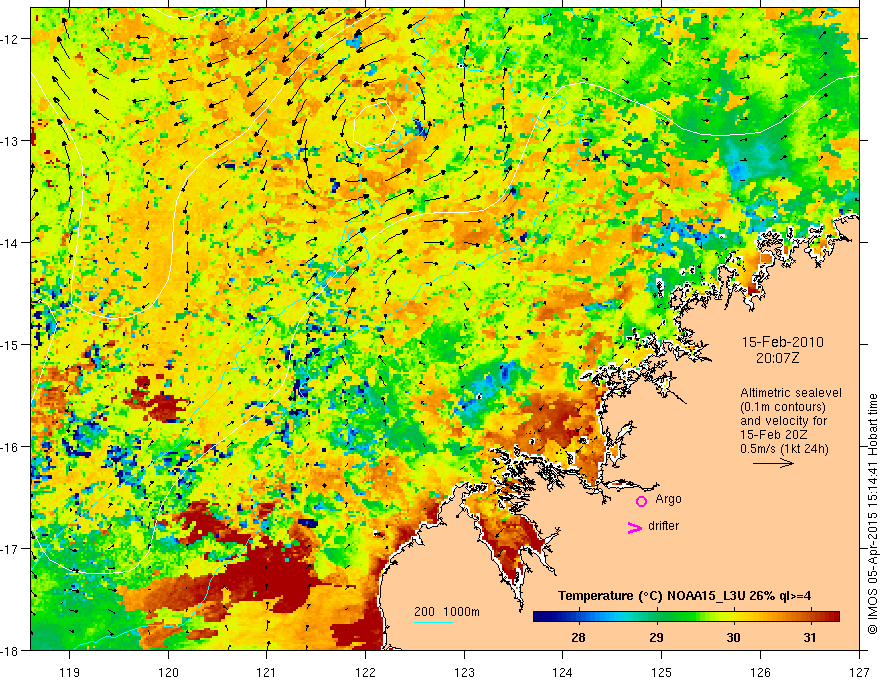Click latitude axis label -15

[11, 344]
